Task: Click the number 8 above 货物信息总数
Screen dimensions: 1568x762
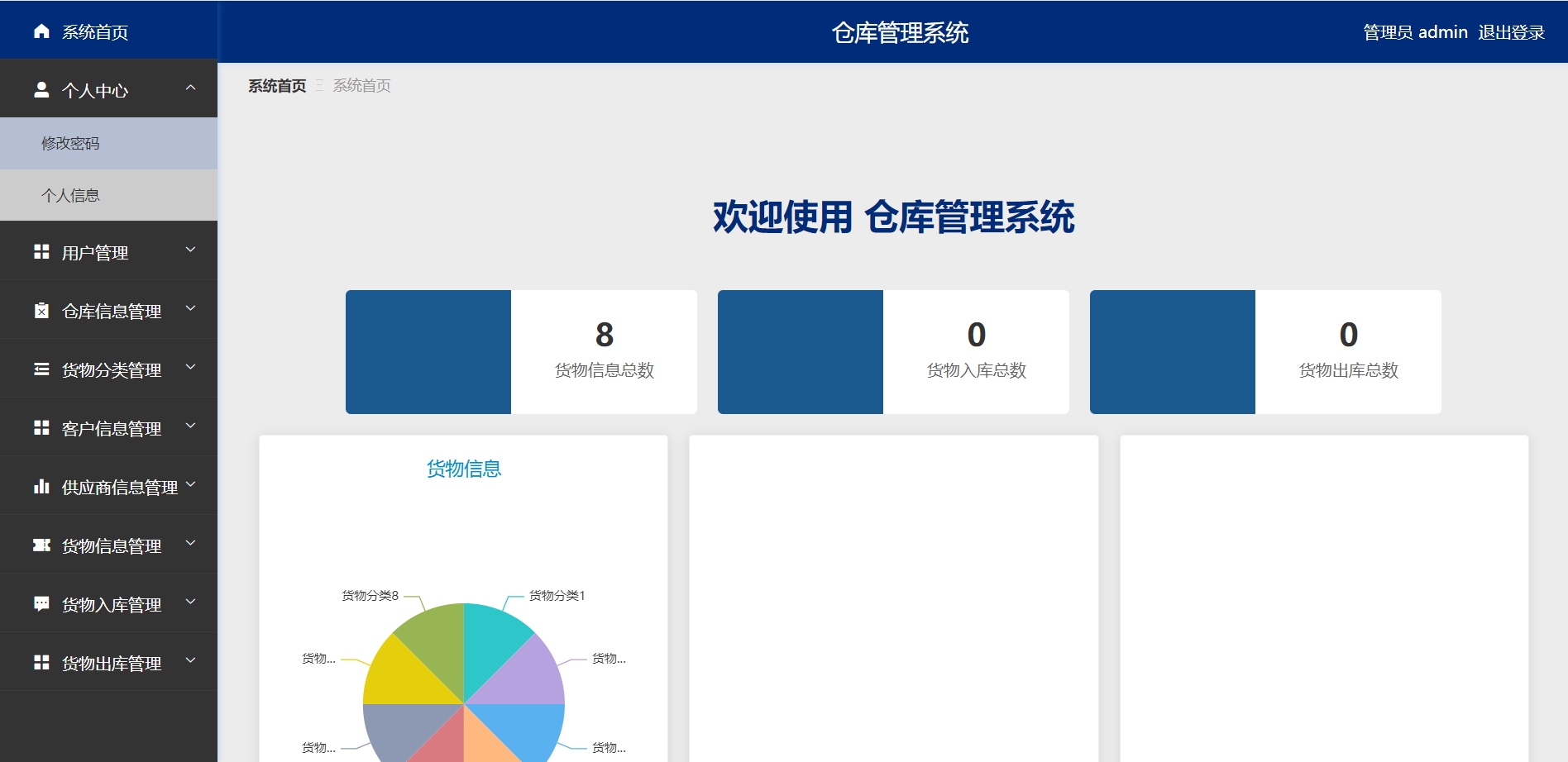Action: [605, 335]
